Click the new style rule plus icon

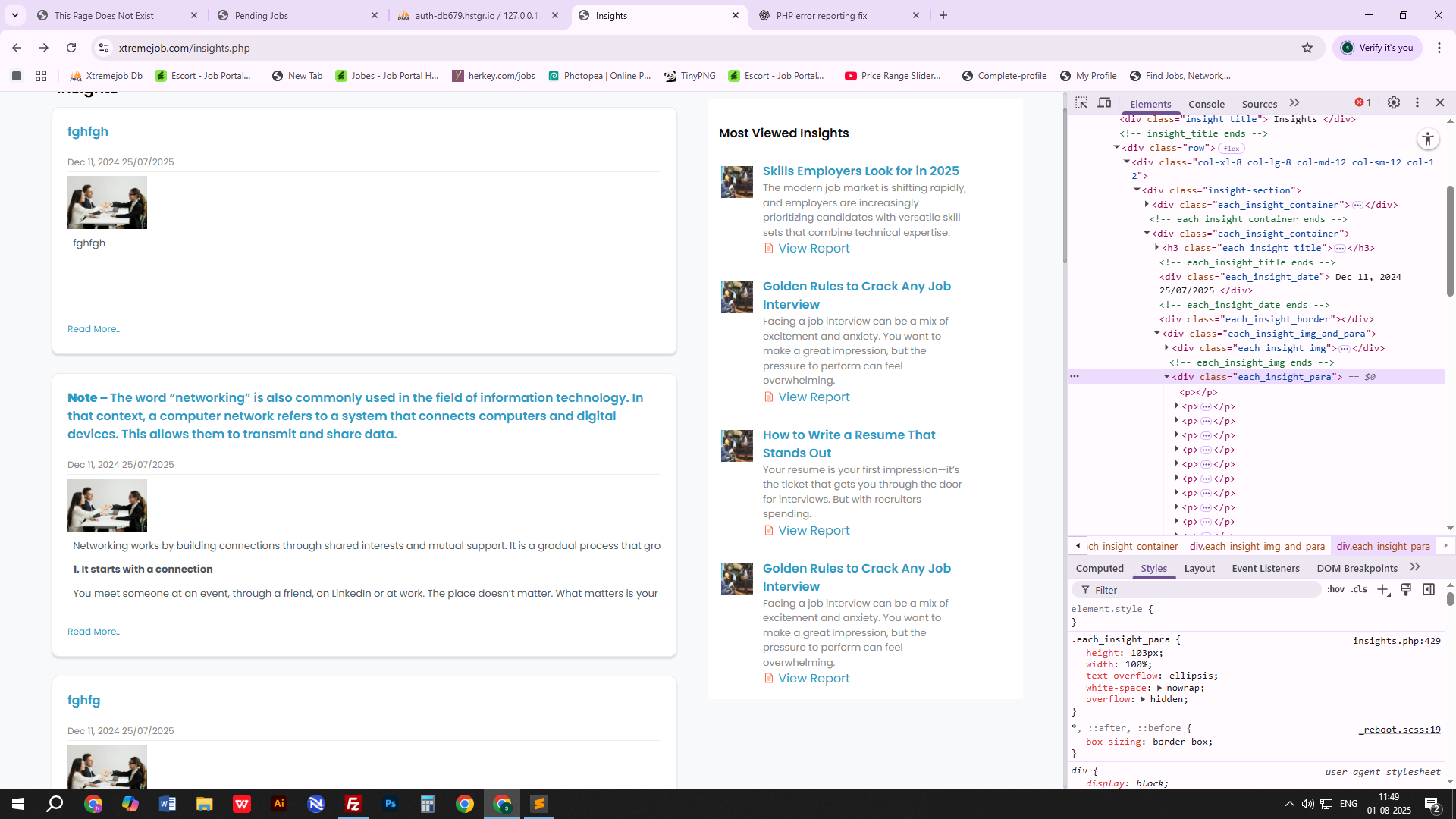(1382, 590)
